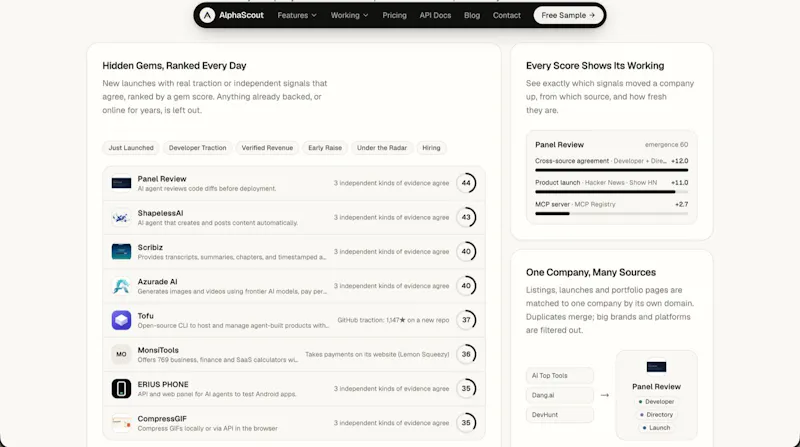Click the '+2.7' score value

tap(682, 204)
